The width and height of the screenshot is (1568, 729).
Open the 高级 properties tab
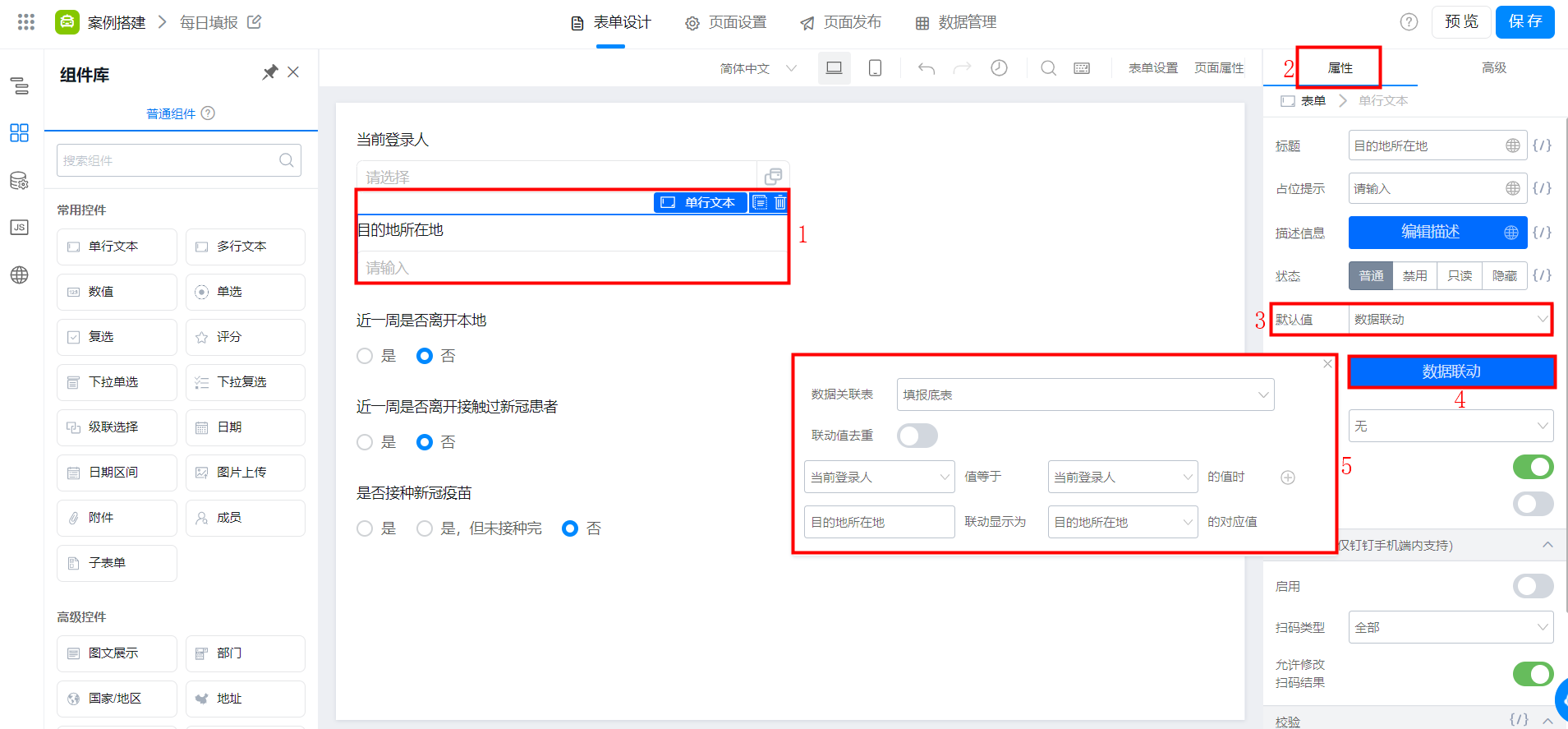(x=1493, y=68)
